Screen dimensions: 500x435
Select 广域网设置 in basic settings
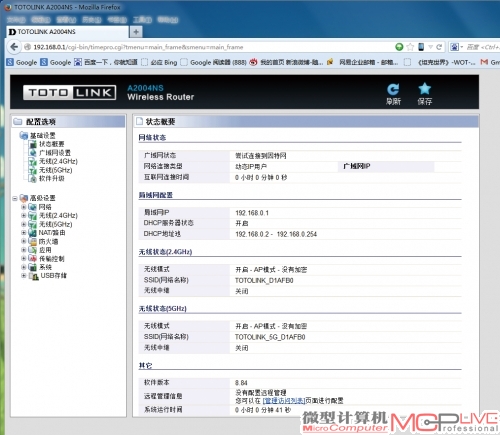point(55,153)
